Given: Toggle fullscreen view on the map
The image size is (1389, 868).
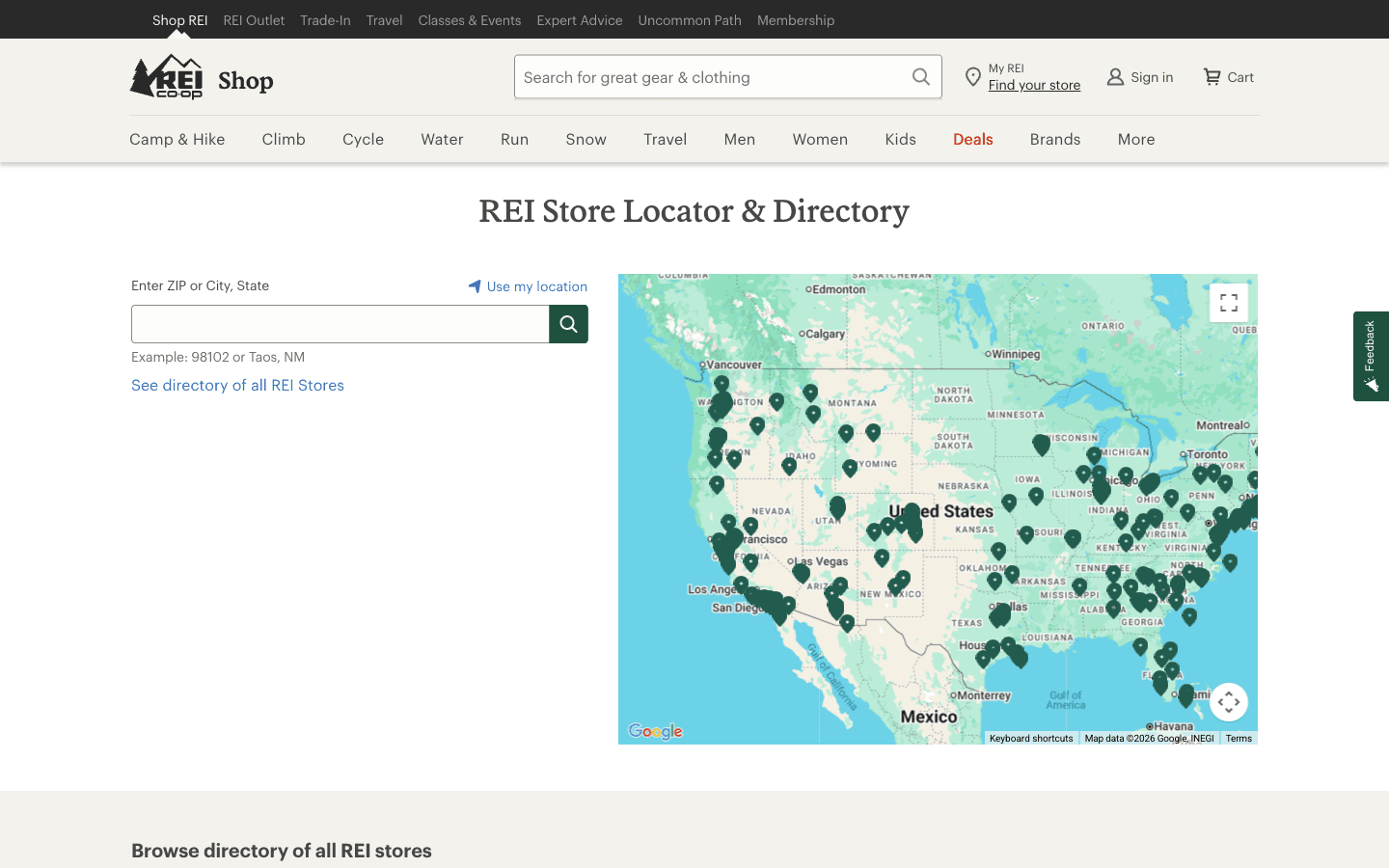Looking at the screenshot, I should tap(1228, 302).
